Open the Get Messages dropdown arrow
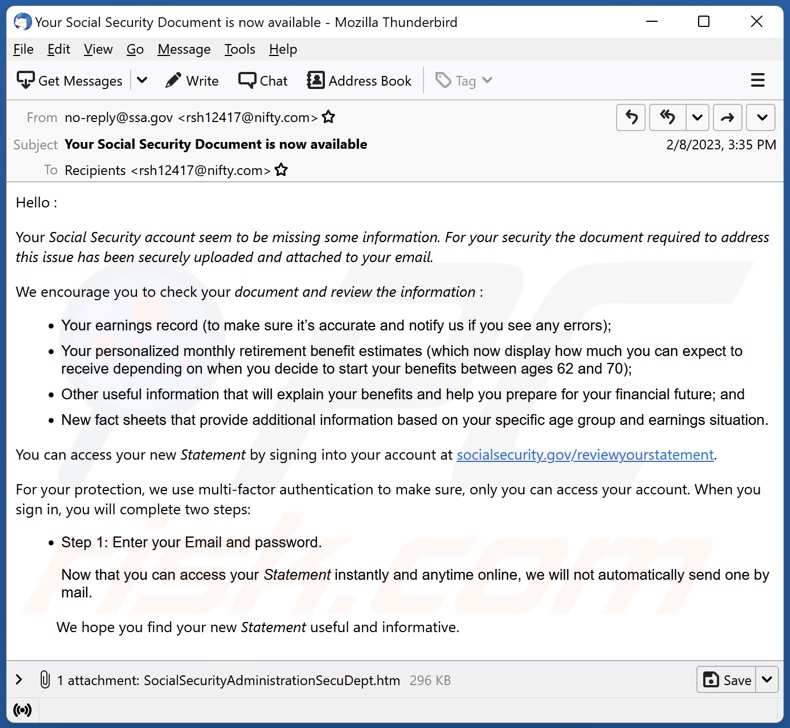 tap(142, 81)
